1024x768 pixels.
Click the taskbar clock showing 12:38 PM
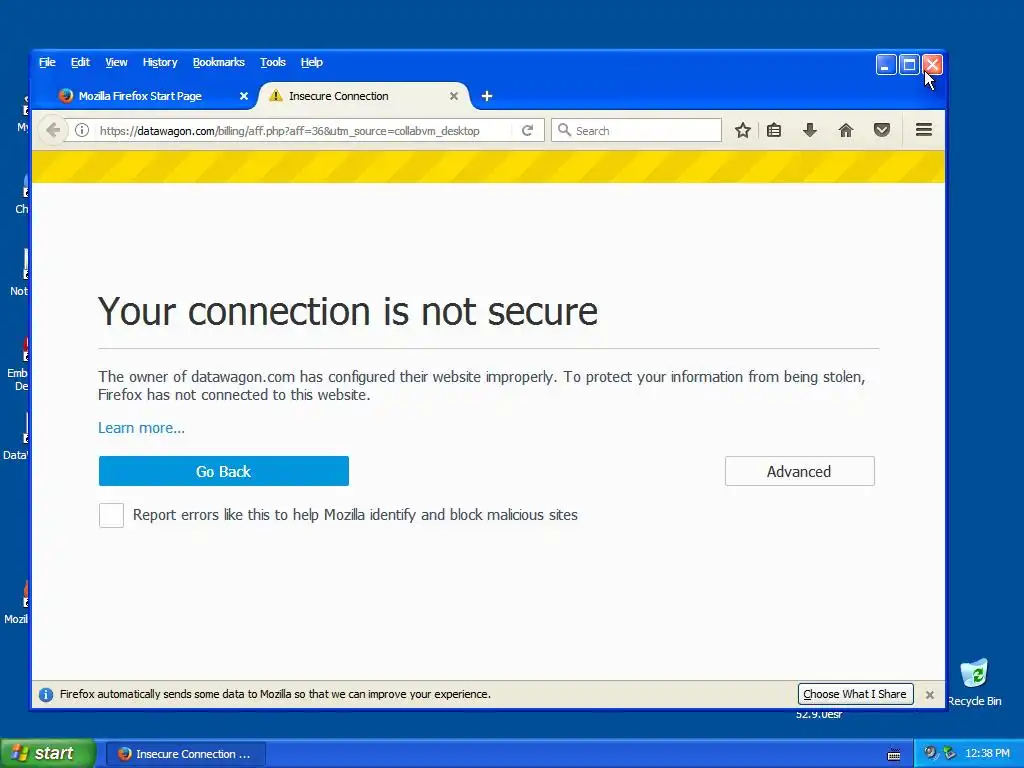pos(987,754)
